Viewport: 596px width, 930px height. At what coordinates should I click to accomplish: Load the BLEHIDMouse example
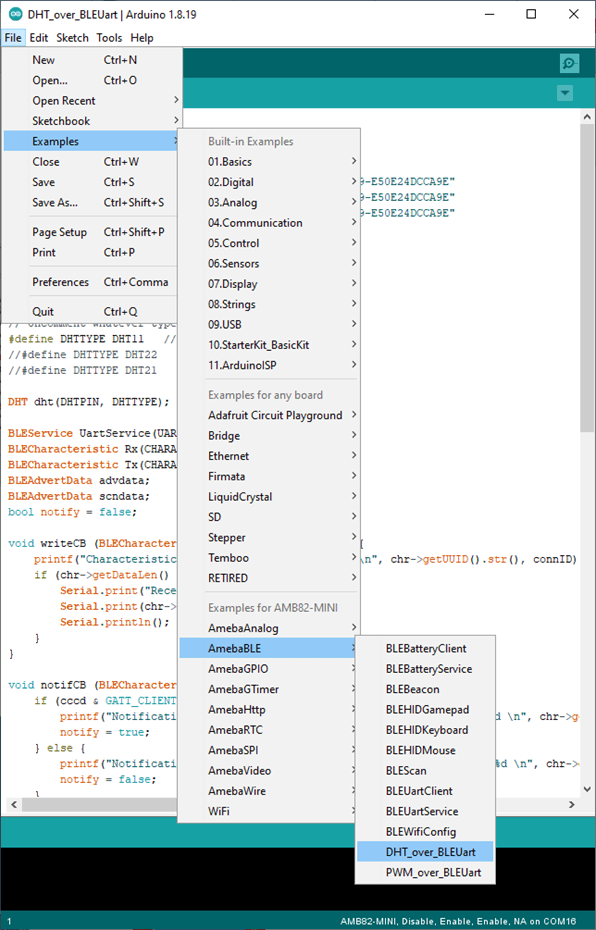(425, 750)
